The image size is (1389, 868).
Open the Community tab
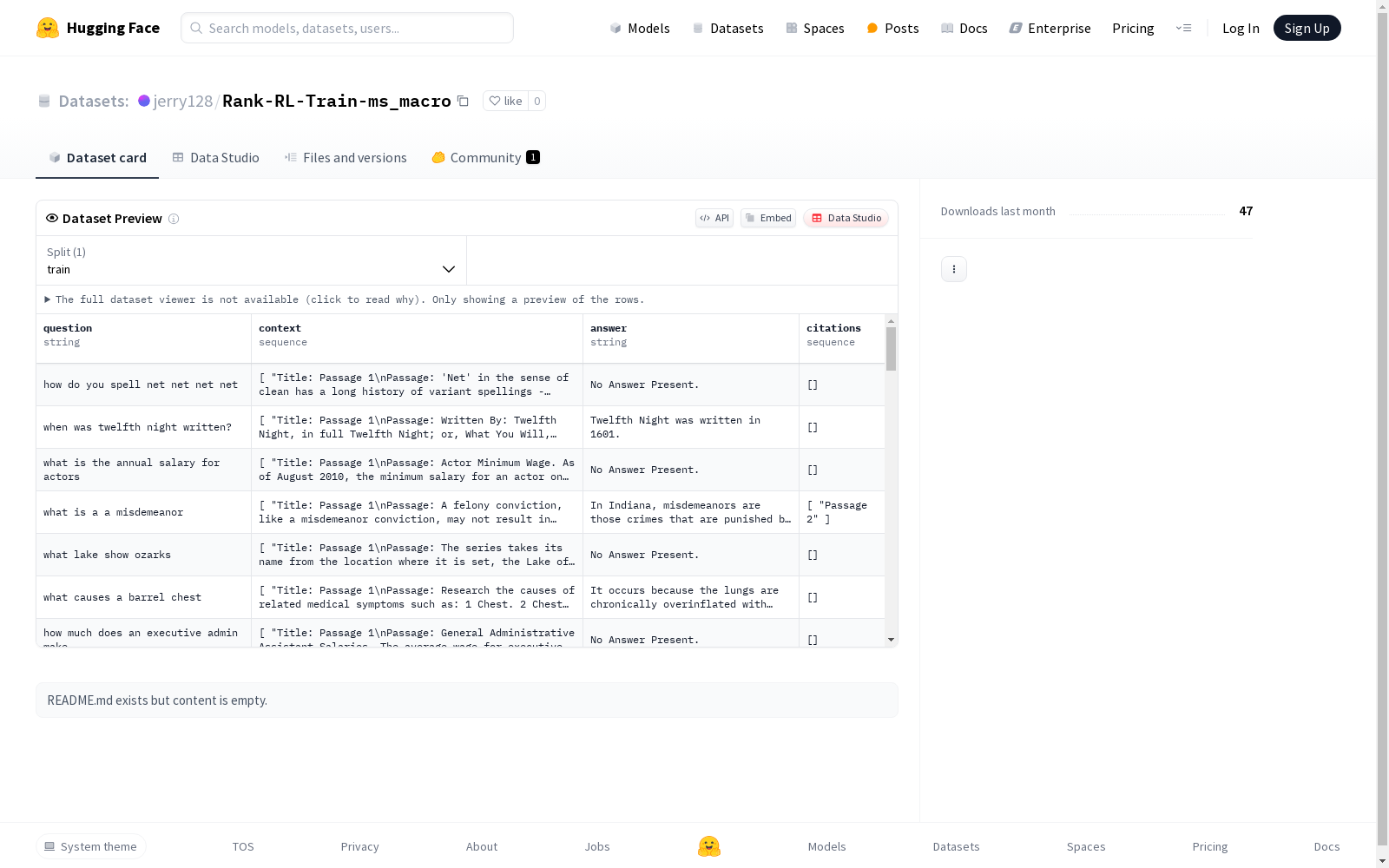[486, 157]
